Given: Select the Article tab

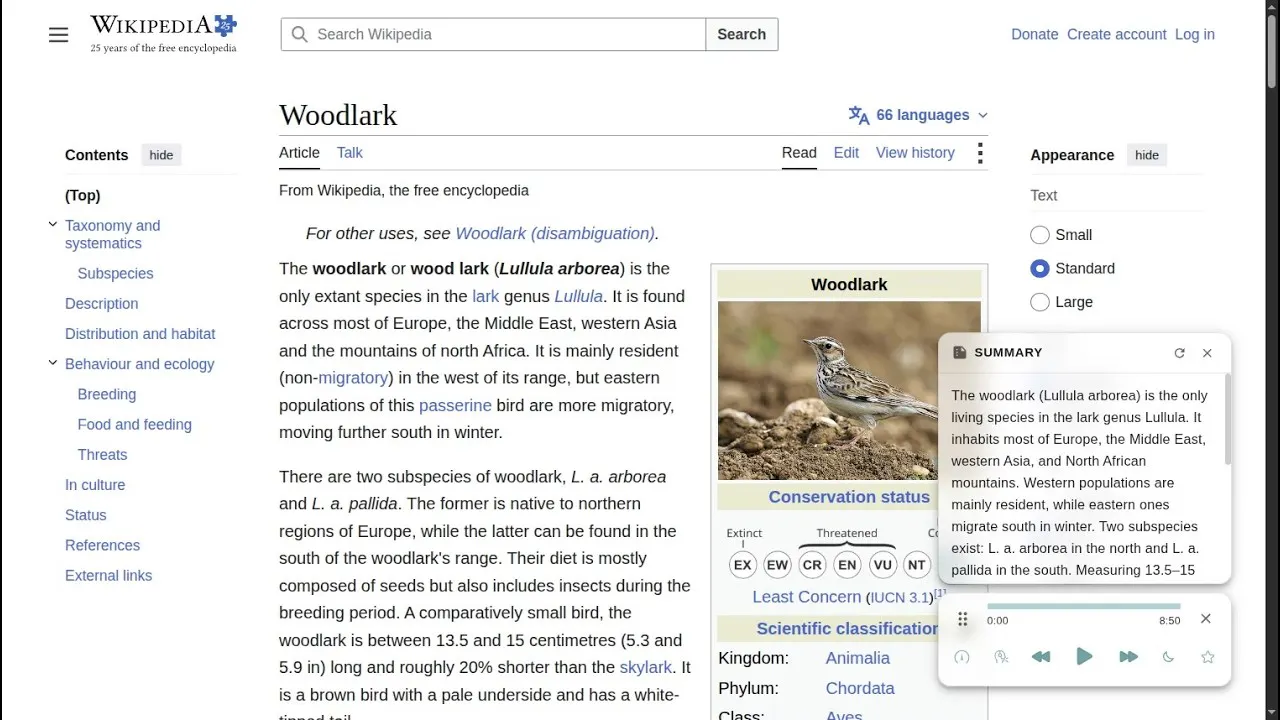Looking at the screenshot, I should click(299, 153).
